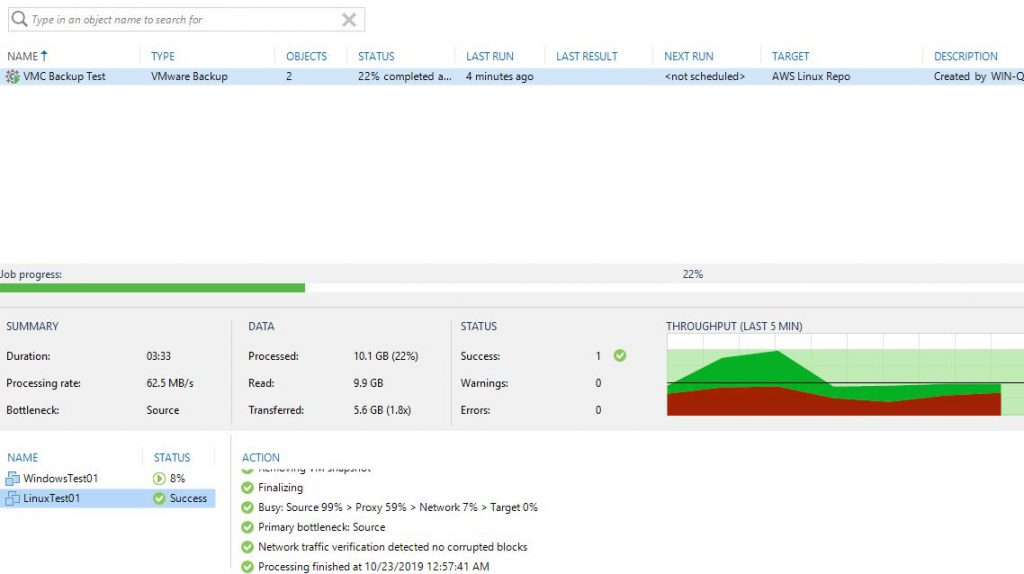Click the Read value 9.9 GB

pos(368,383)
